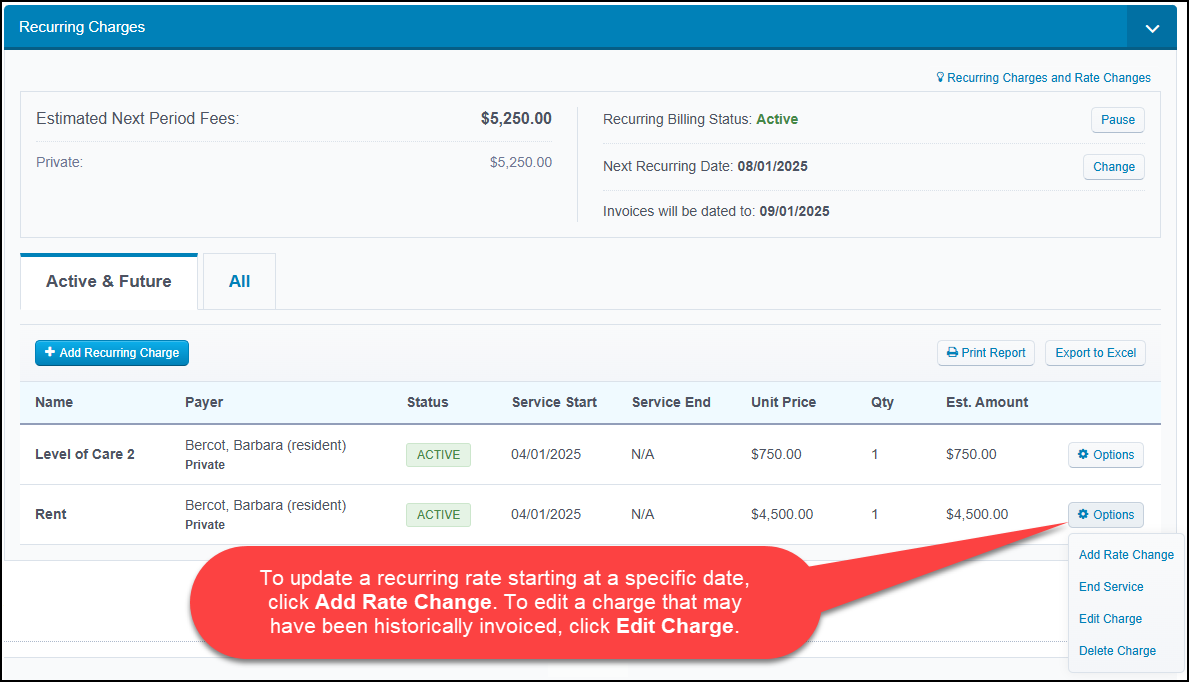Click the Unit Price column header
The image size is (1189, 682).
coord(783,402)
